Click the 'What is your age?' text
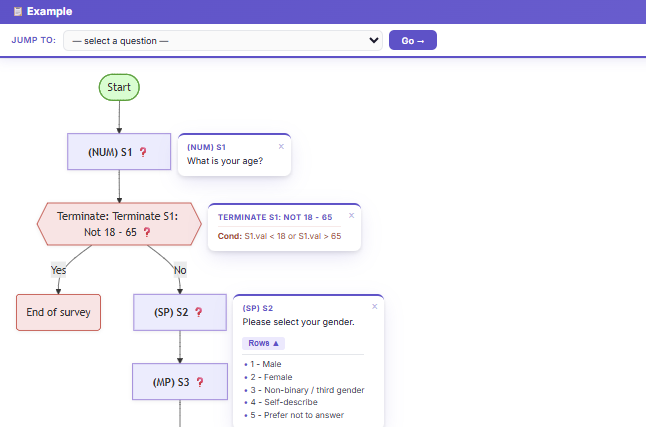Image resolution: width=647 pixels, height=427 pixels. click(225, 161)
